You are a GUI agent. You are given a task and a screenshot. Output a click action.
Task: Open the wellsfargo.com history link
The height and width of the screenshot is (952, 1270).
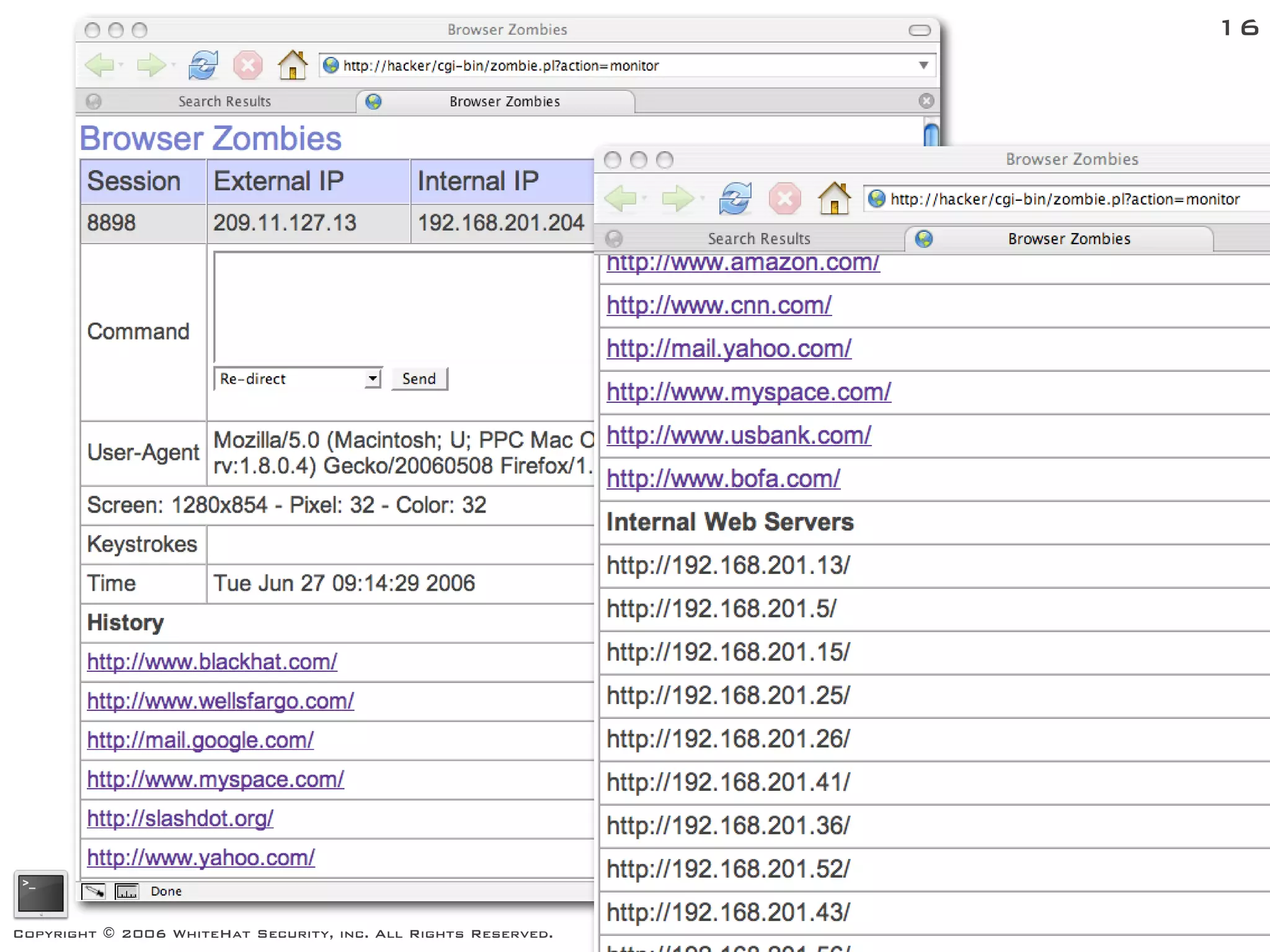tap(220, 701)
